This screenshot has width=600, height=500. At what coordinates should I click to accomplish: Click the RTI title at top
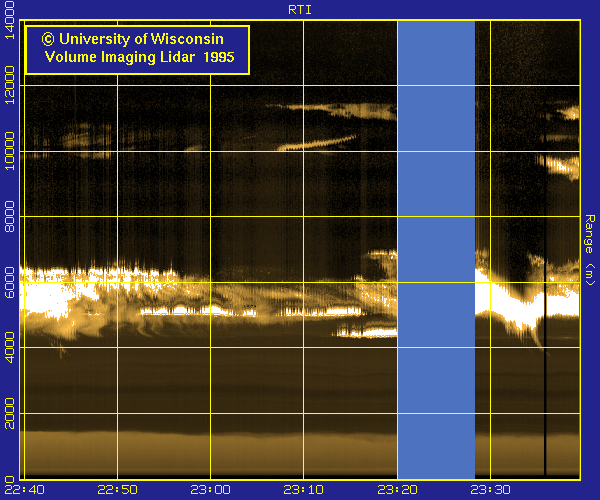pos(300,10)
